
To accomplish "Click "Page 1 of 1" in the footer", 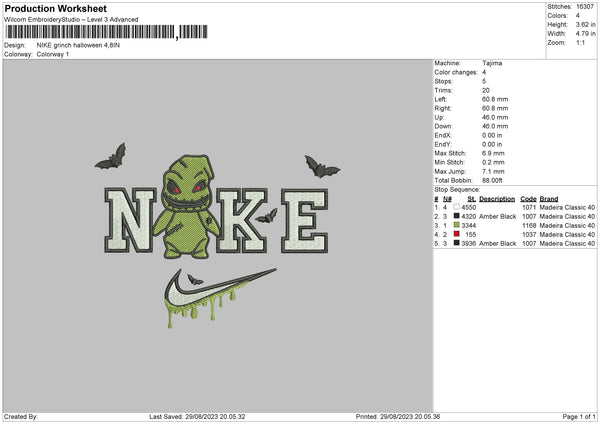I will pyautogui.click(x=579, y=417).
